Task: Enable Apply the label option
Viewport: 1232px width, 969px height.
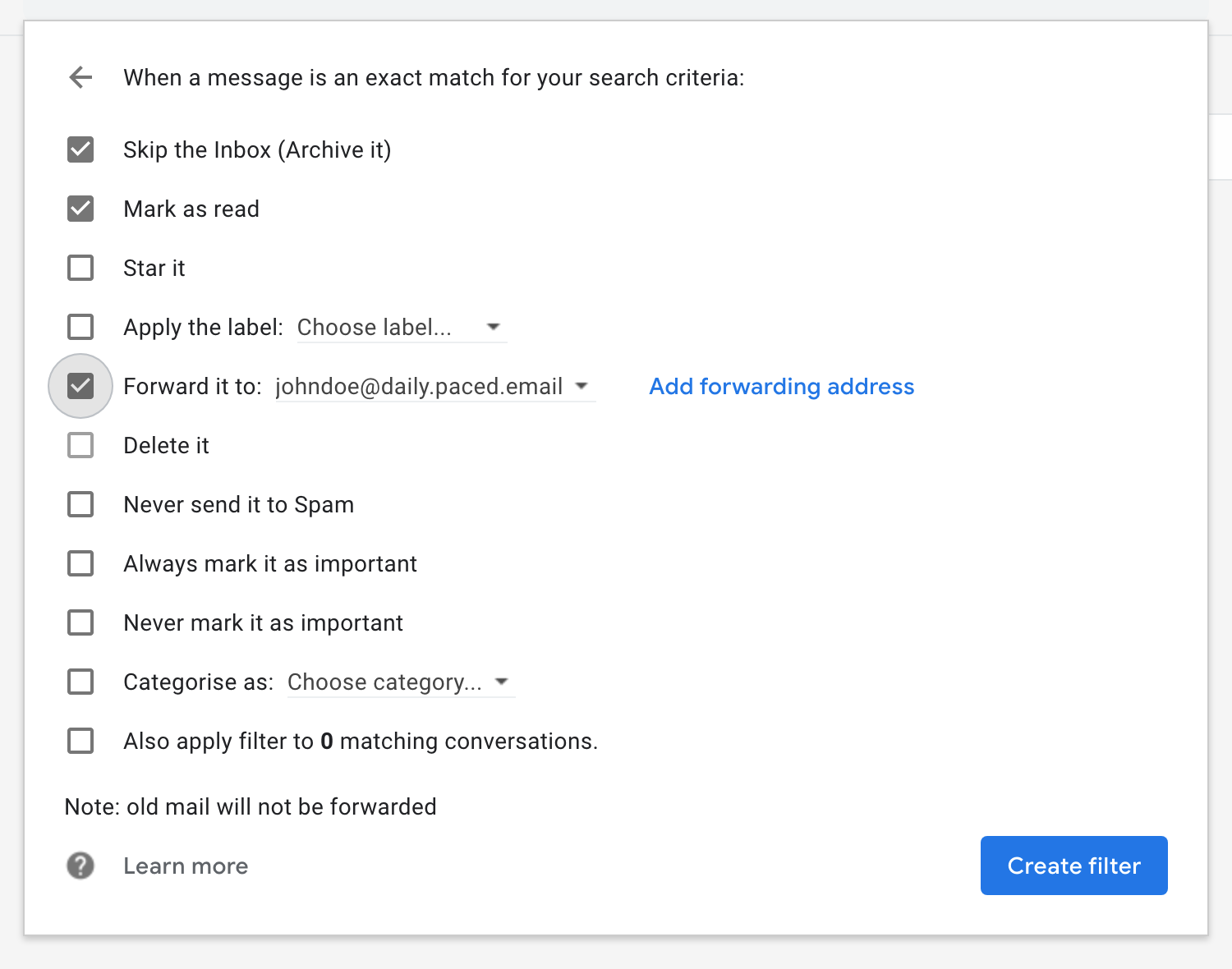Action: (80, 327)
